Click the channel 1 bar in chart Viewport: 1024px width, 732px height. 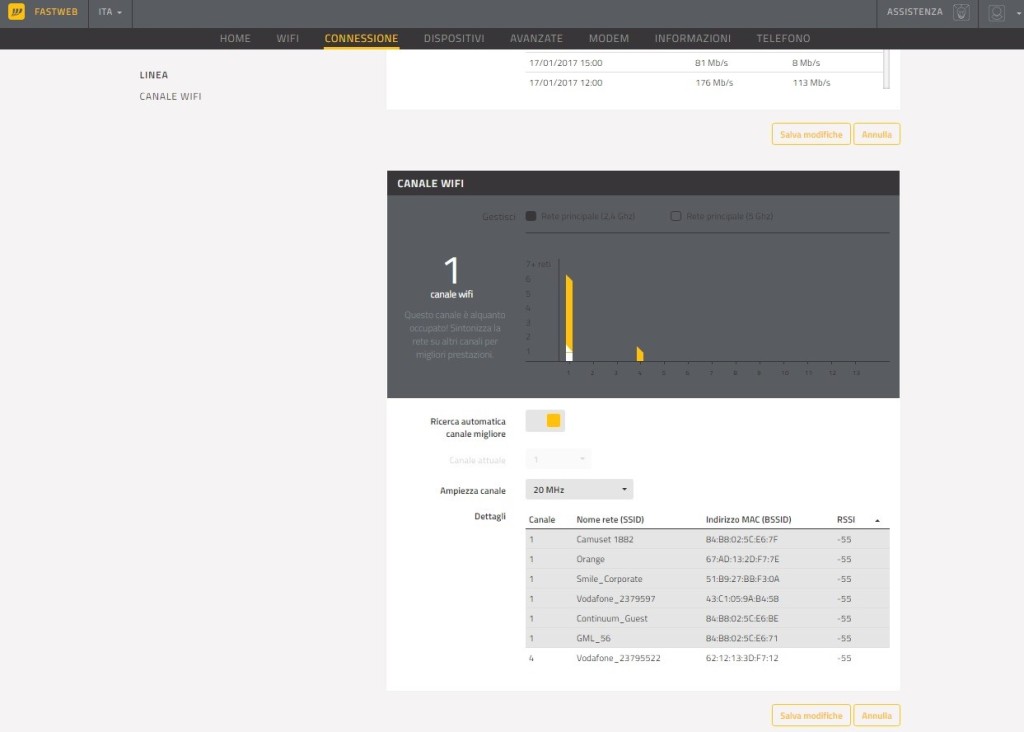pos(569,315)
